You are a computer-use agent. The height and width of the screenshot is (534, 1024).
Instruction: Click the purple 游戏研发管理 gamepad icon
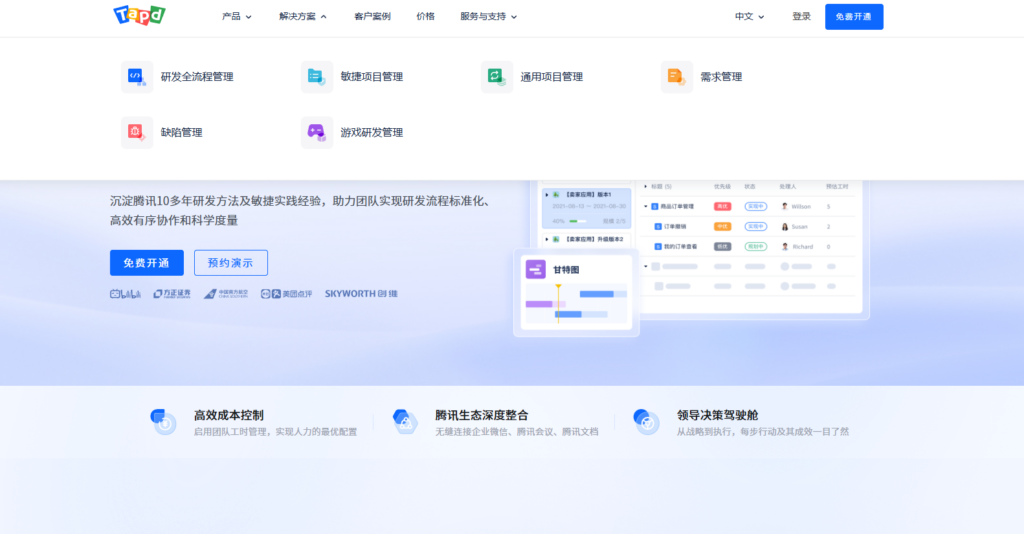point(316,132)
